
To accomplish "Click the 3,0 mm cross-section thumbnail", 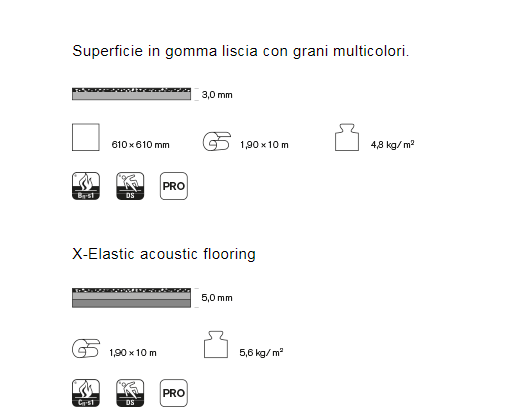I will [131, 94].
